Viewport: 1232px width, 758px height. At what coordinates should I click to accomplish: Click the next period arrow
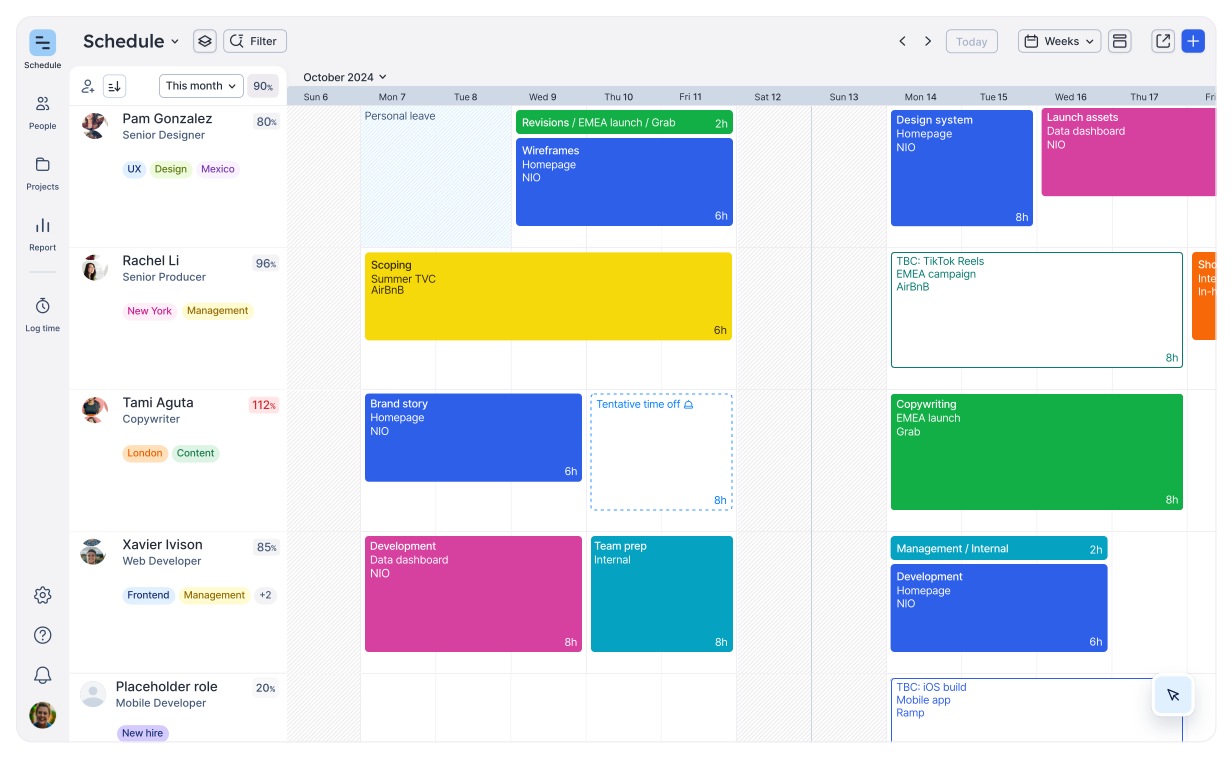click(927, 40)
